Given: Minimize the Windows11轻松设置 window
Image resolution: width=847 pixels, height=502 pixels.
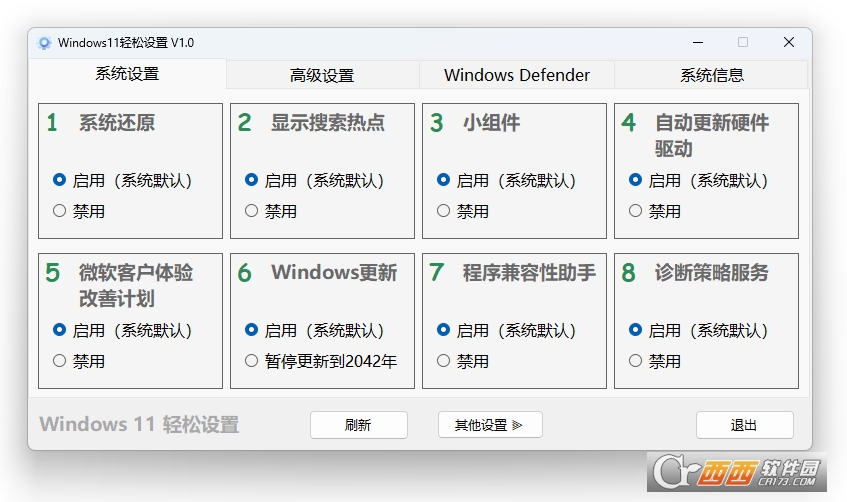Looking at the screenshot, I should pyautogui.click(x=698, y=42).
